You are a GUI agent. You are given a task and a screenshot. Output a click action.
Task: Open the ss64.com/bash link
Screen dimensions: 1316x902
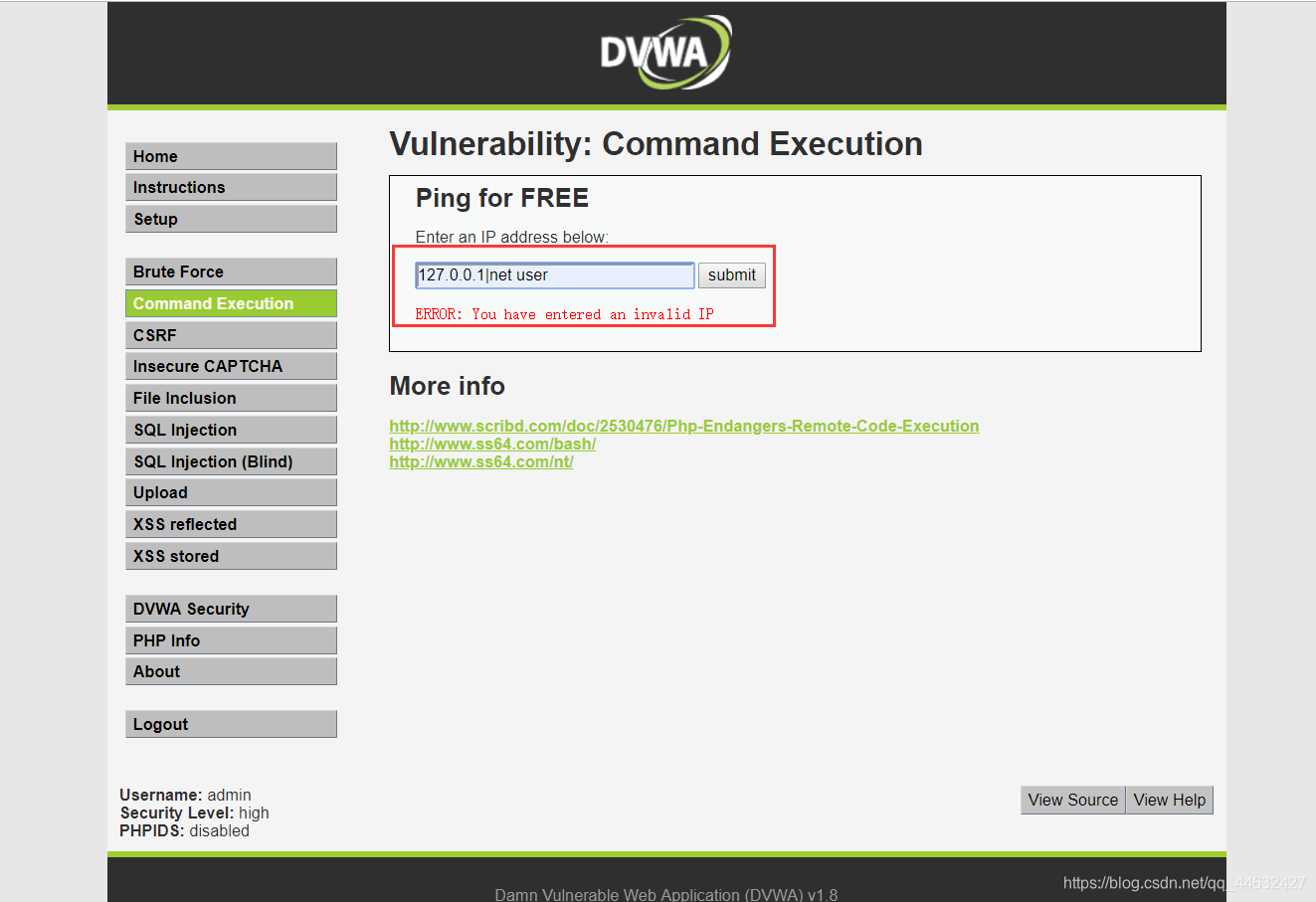(x=492, y=444)
